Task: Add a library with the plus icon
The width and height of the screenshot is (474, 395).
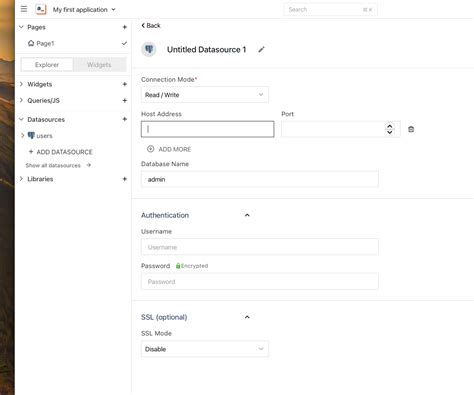Action: click(125, 179)
